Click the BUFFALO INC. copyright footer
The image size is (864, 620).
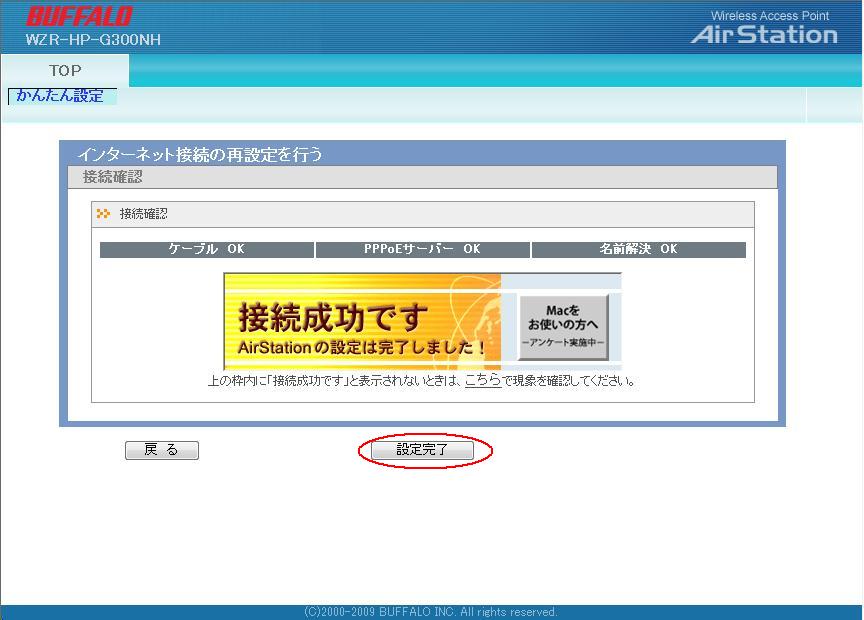pyautogui.click(x=431, y=612)
